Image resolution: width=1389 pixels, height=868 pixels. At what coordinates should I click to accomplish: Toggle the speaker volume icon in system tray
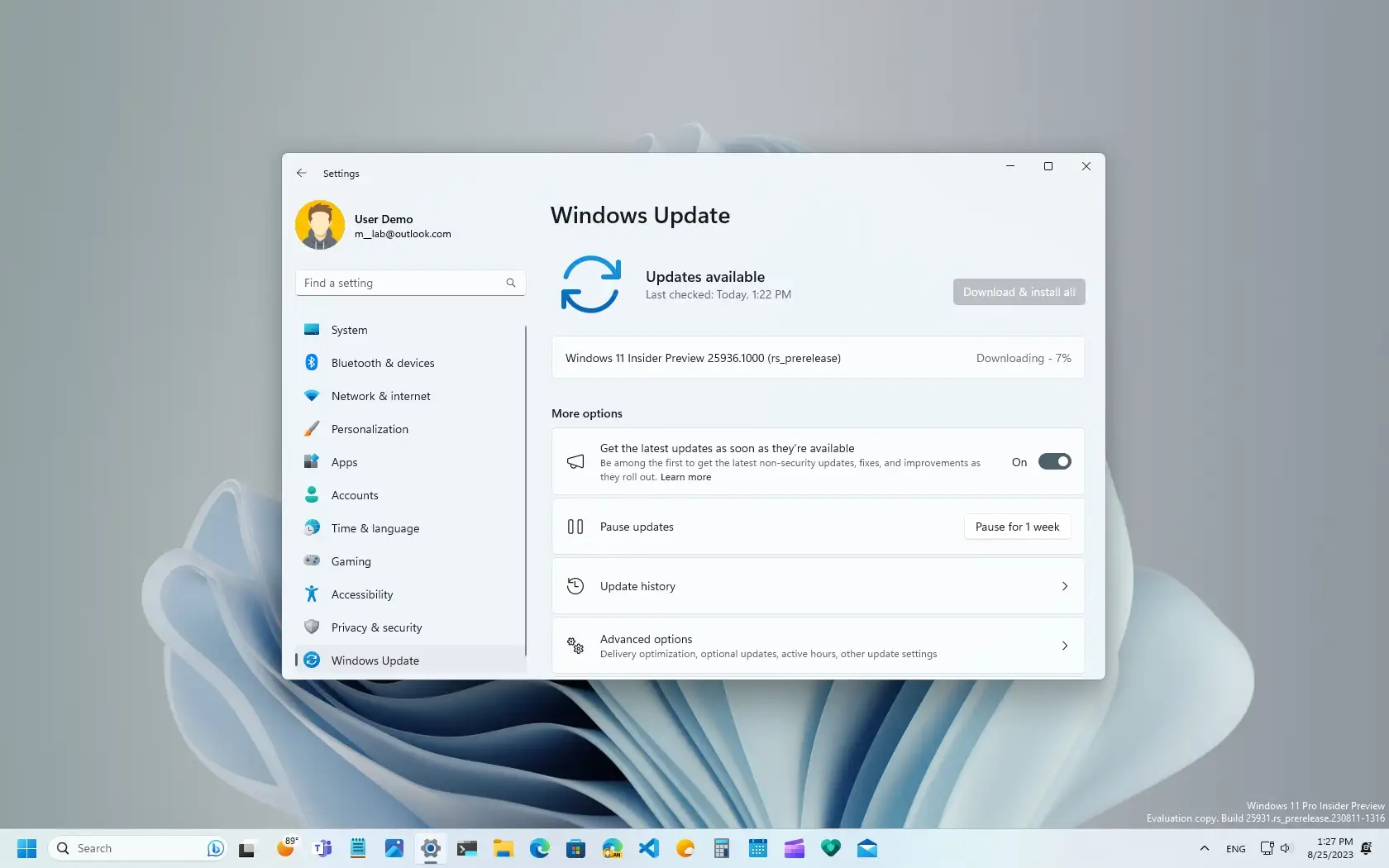tap(1285, 847)
